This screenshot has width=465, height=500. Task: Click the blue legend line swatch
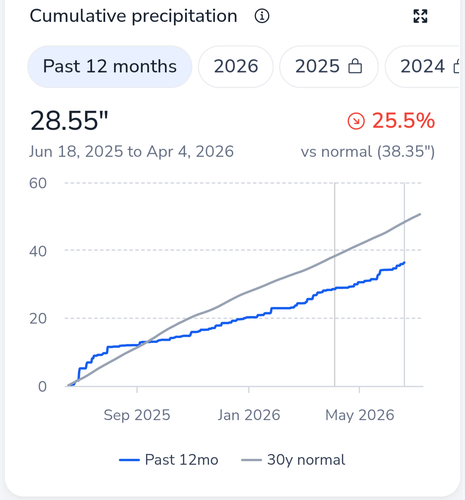pos(129,460)
